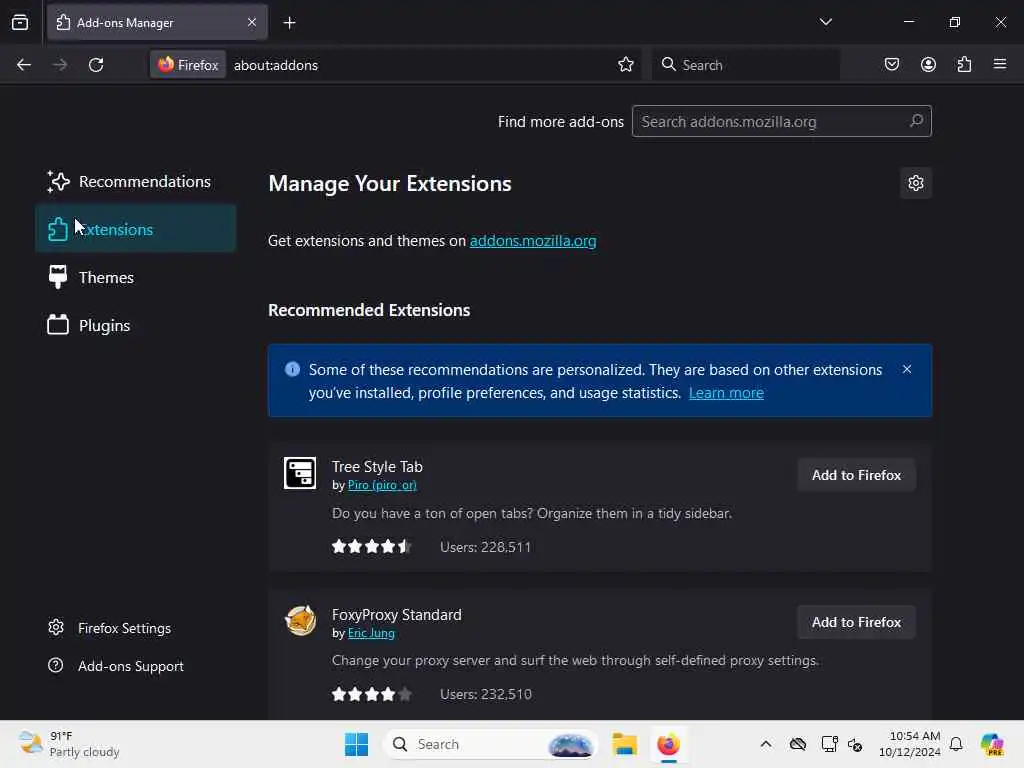Go forward with the forward arrow
The width and height of the screenshot is (1024, 768).
point(59,65)
